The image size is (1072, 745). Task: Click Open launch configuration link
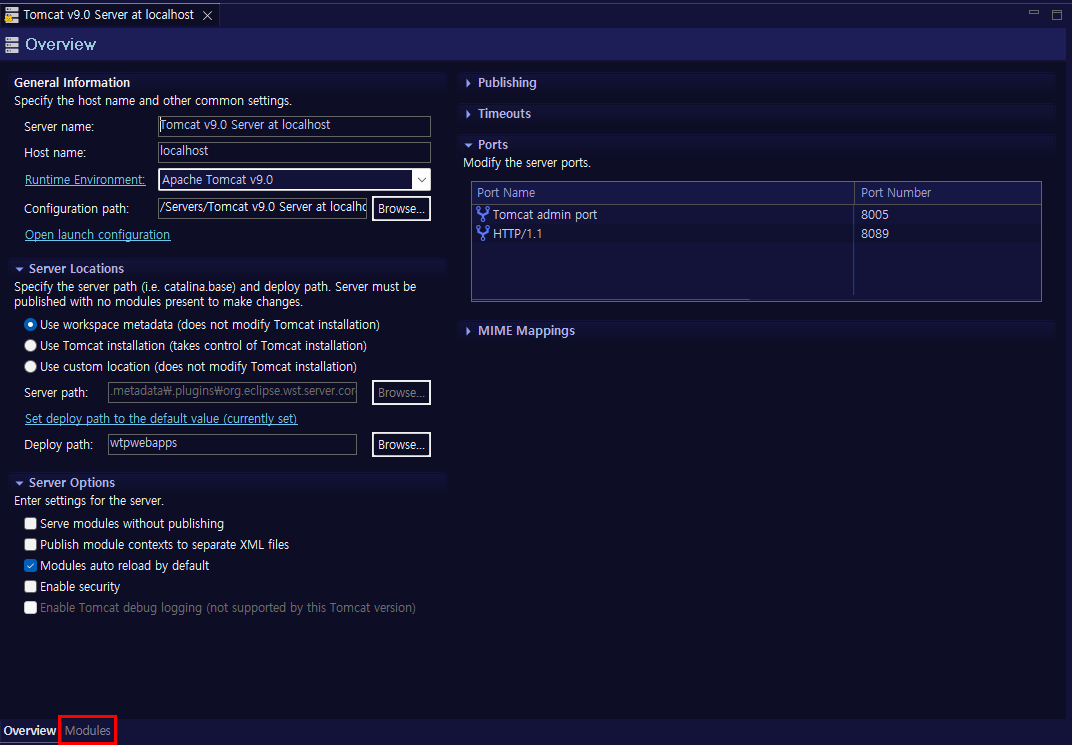click(x=98, y=234)
